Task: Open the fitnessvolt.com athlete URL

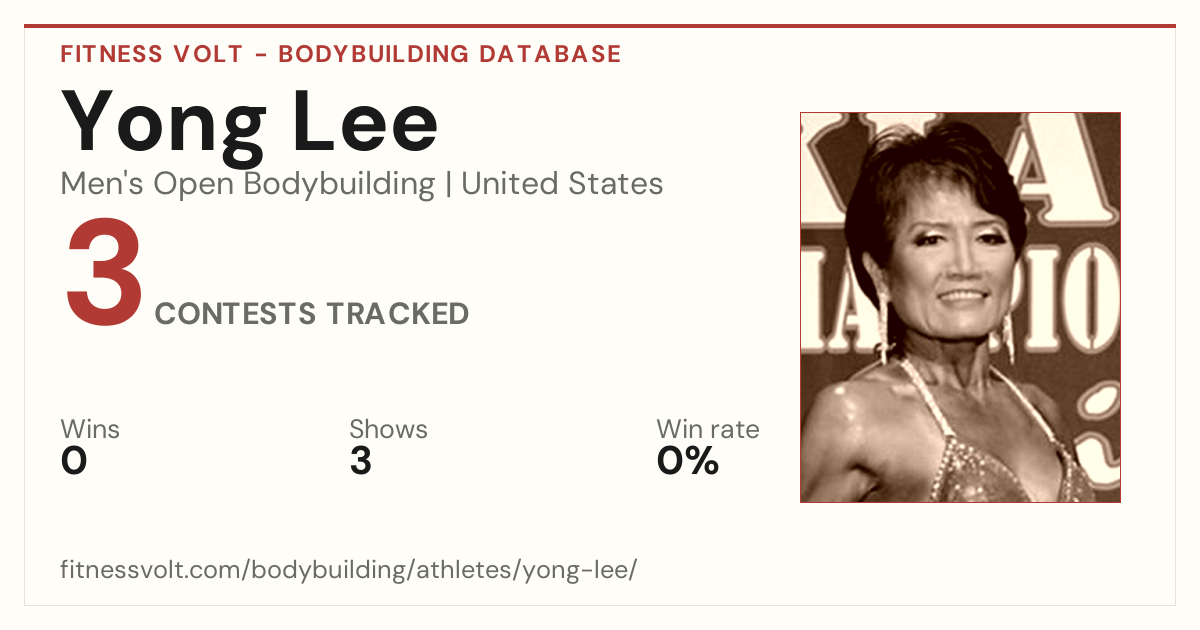Action: 349,571
